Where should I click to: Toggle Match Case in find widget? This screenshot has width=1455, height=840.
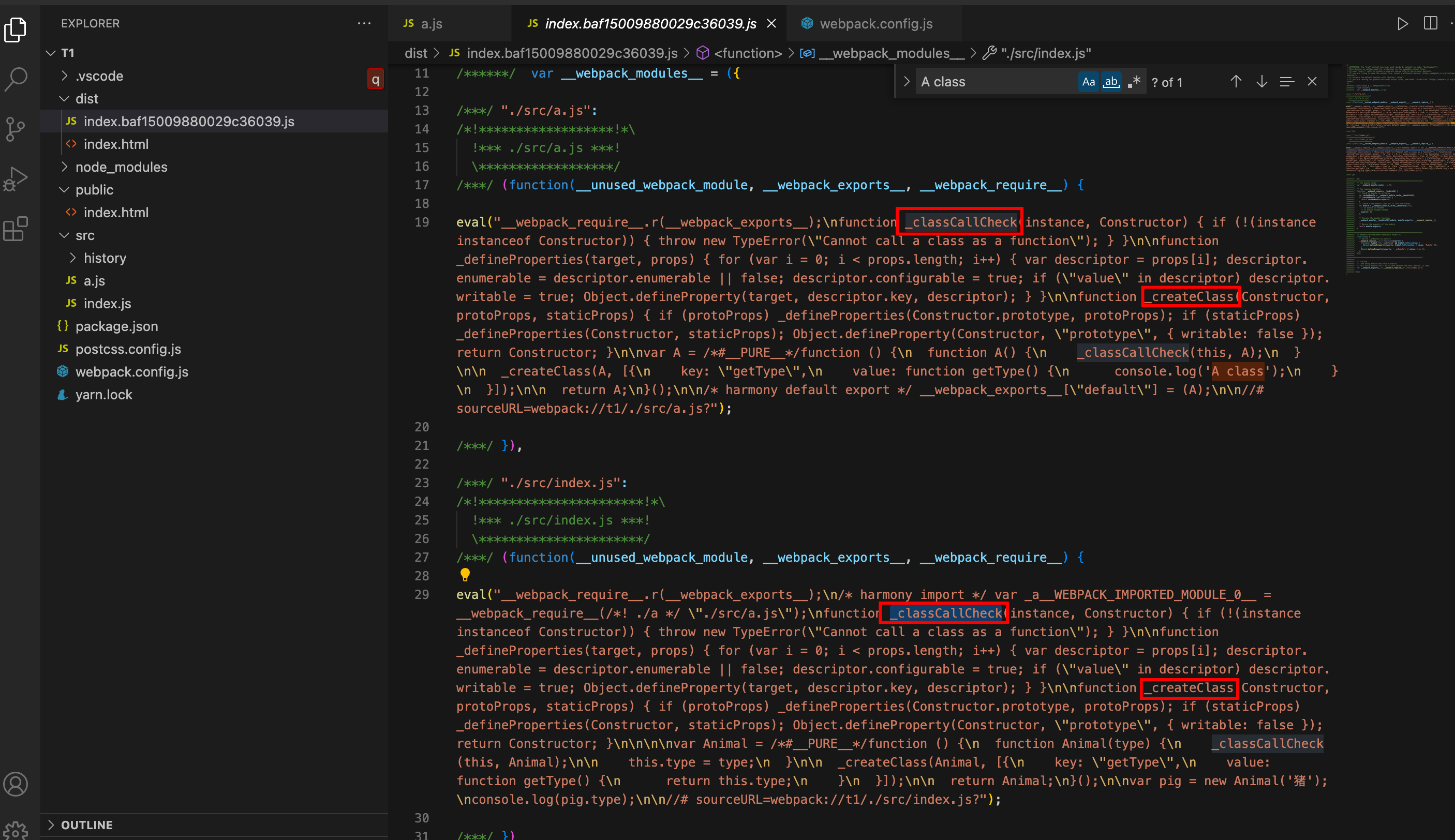[x=1089, y=81]
